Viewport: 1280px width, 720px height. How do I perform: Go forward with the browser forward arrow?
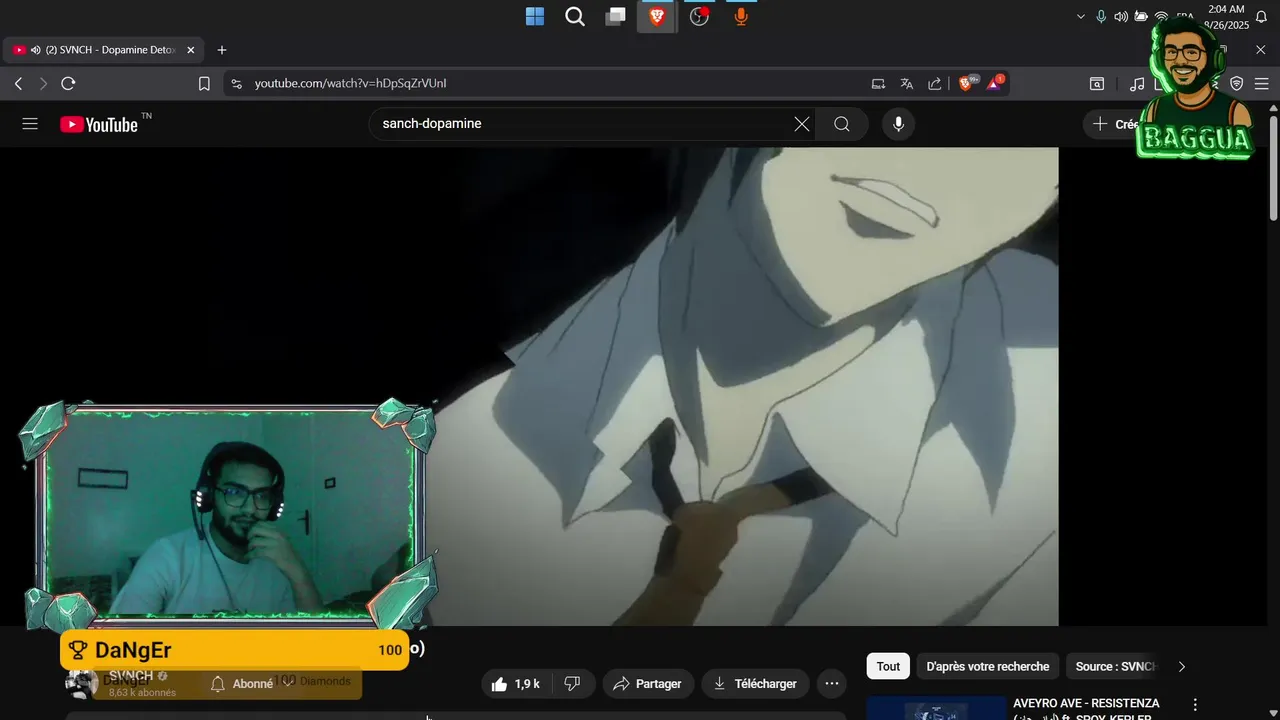tap(43, 84)
